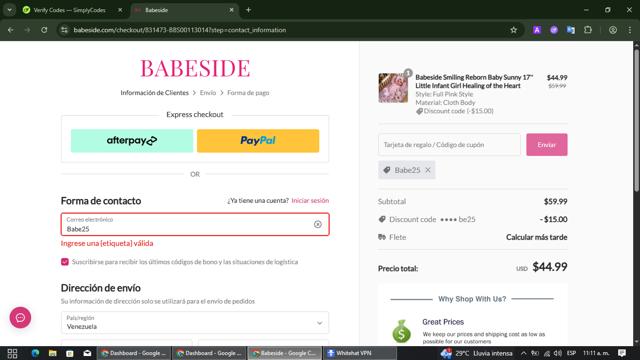Click the browser forward arrow
Image resolution: width=640 pixels, height=360 pixels.
(x=27, y=30)
